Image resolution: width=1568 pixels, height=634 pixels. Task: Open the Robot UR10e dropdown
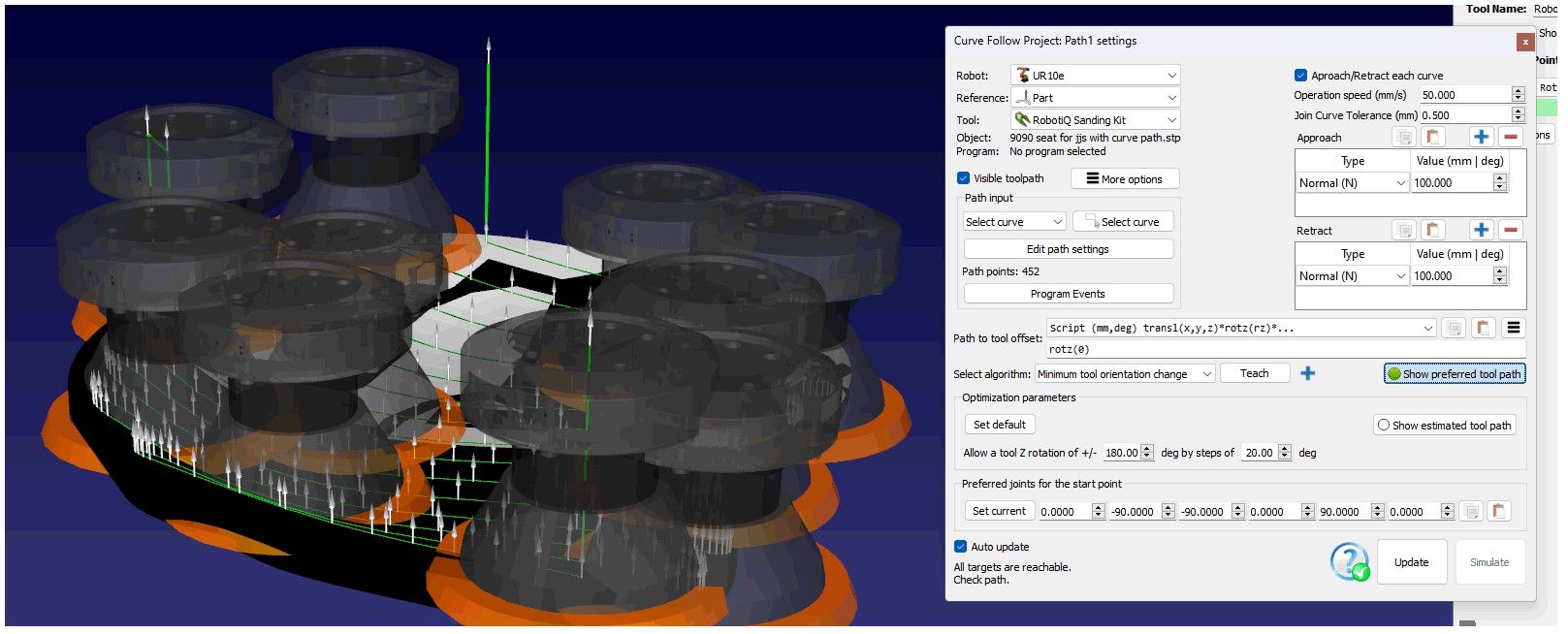1095,76
